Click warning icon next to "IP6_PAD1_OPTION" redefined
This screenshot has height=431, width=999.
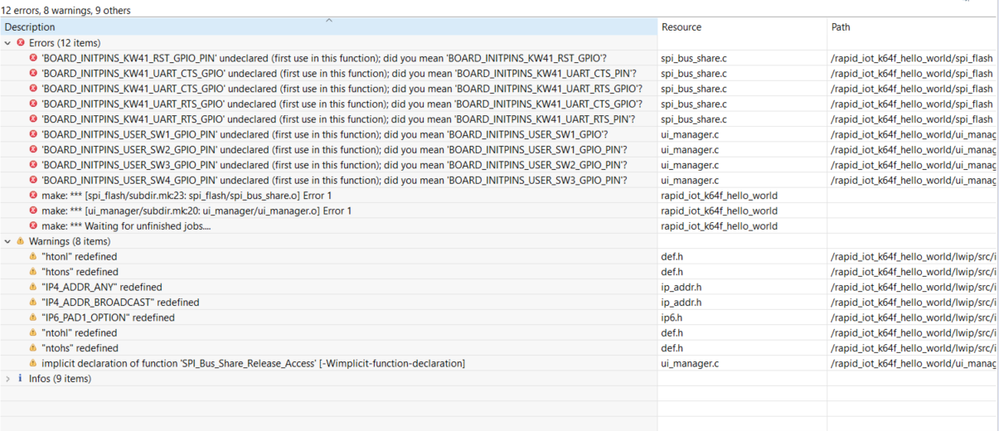coord(34,317)
